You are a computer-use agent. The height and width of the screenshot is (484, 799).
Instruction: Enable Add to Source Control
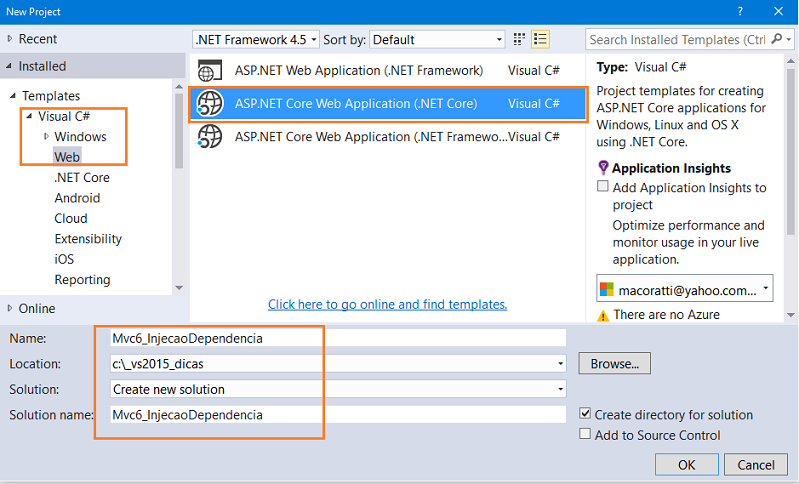click(x=585, y=434)
